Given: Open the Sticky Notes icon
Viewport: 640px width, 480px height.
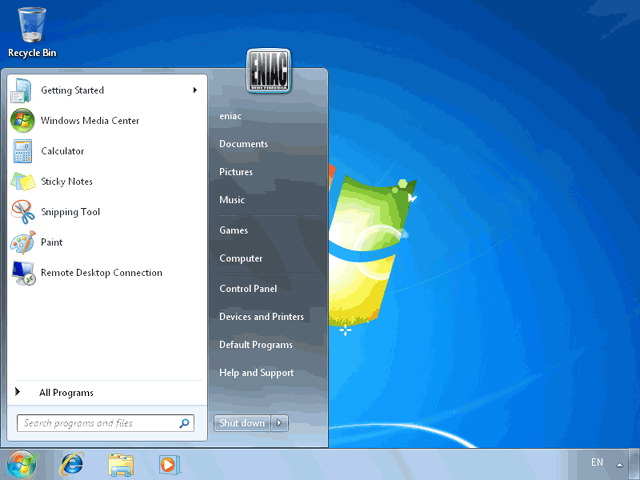Looking at the screenshot, I should pyautogui.click(x=23, y=182).
